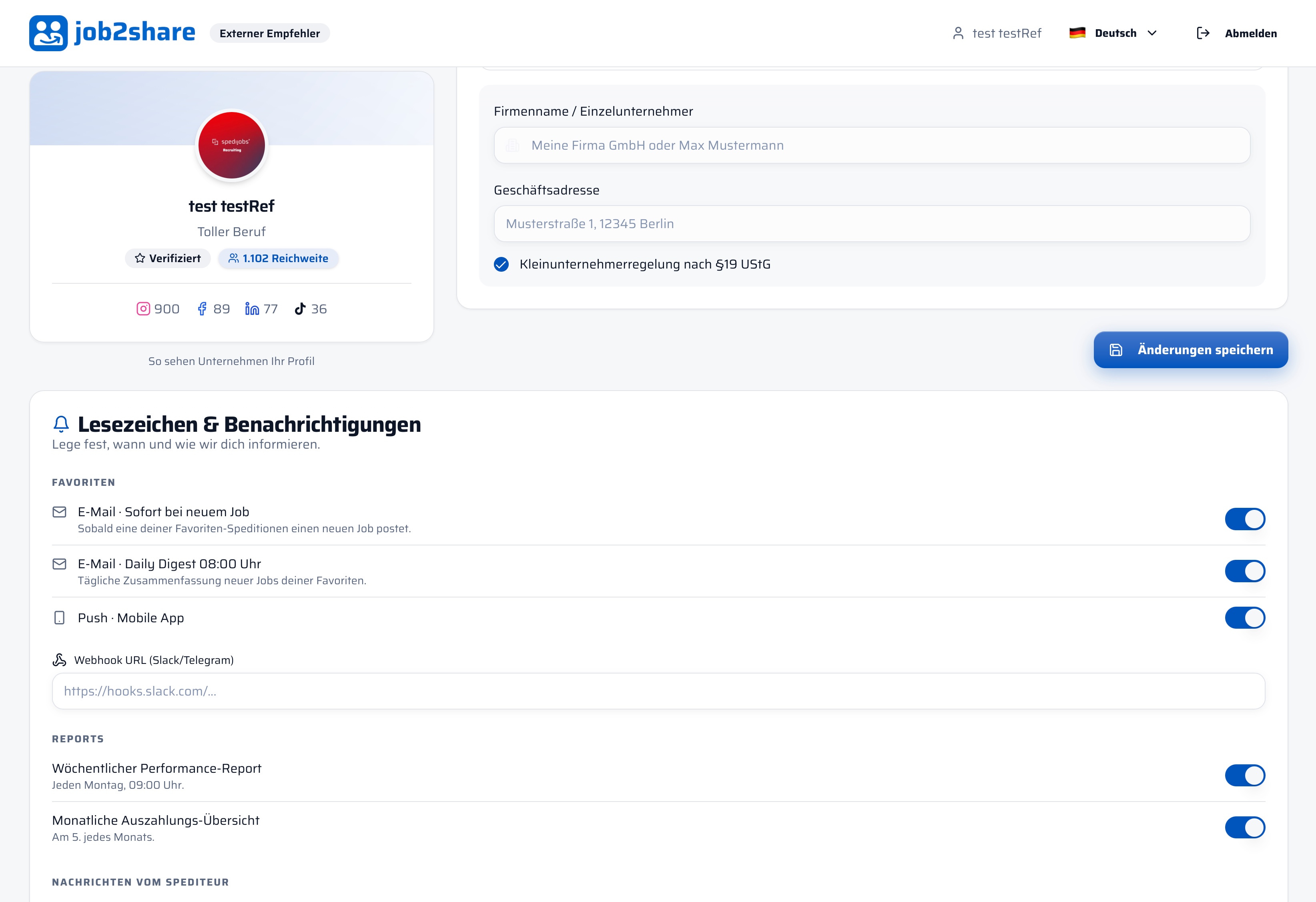
Task: Click the bell icon beside Lesezeichen heading
Action: pos(61,424)
